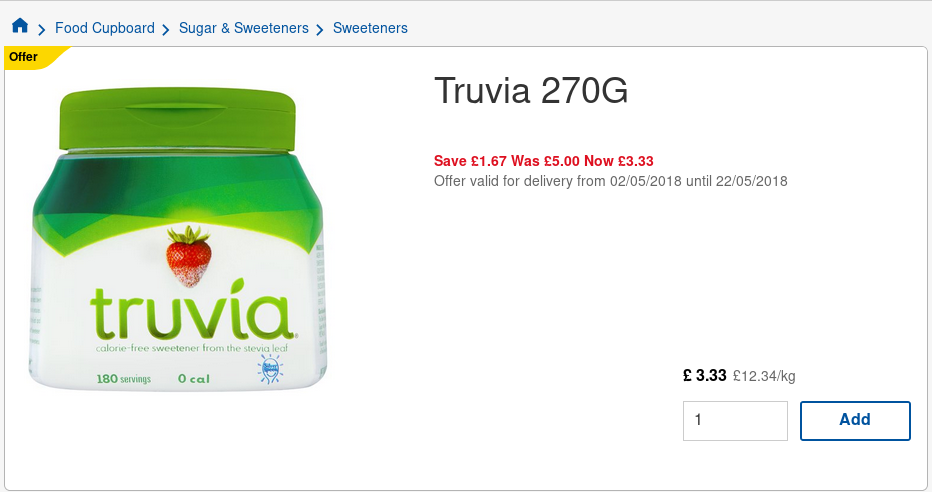Click the green truvia logo text

click(x=191, y=316)
